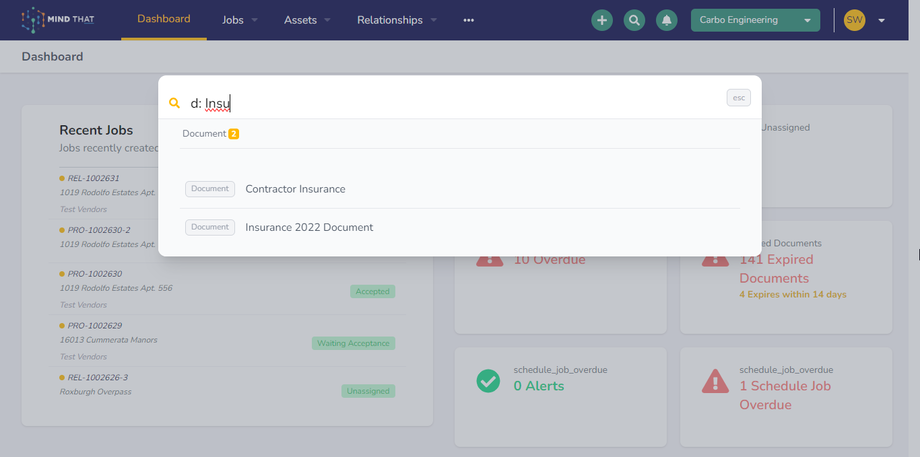920x457 pixels.
Task: Open the 141 Expired Documents link
Action: (x=776, y=269)
